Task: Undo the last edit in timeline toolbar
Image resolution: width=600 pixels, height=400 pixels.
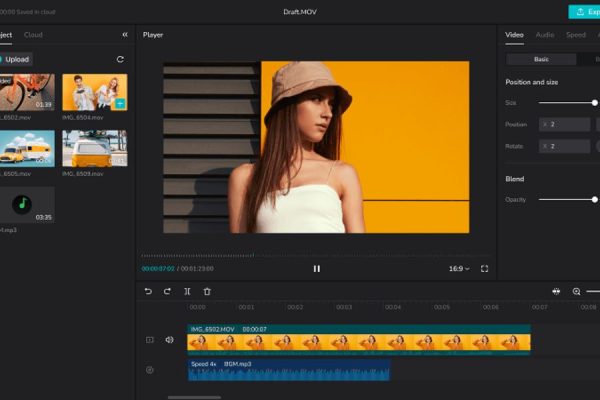Action: pyautogui.click(x=148, y=291)
